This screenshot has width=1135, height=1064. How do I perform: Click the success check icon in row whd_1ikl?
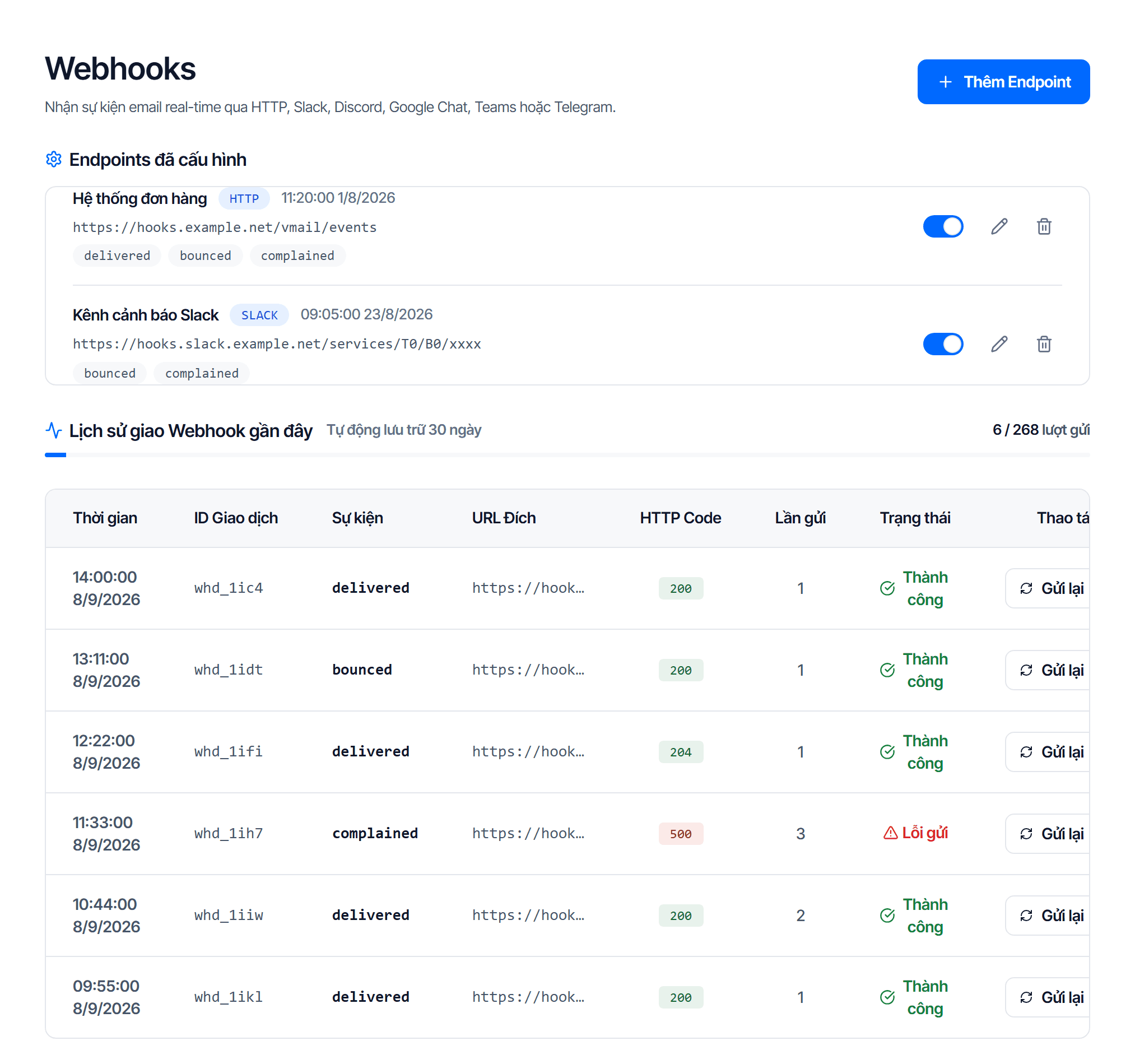point(887,997)
